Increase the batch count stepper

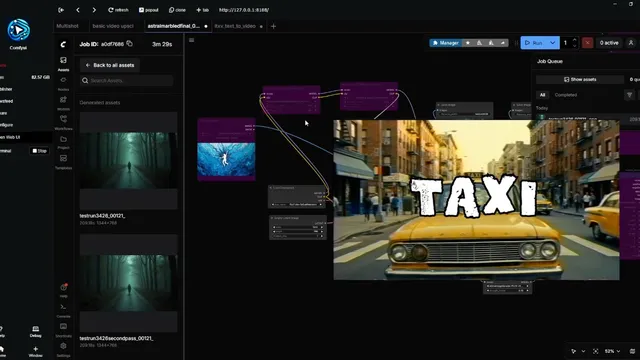click(575, 40)
